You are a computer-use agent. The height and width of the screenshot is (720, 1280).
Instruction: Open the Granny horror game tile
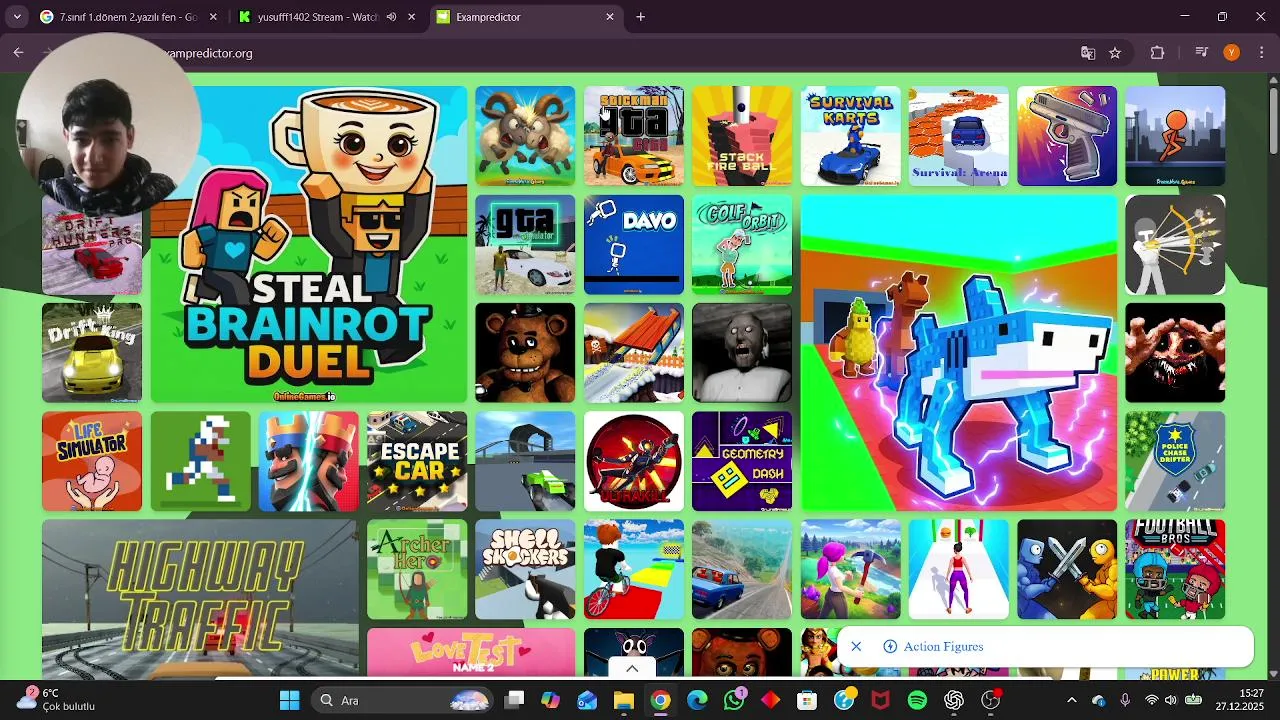(742, 353)
